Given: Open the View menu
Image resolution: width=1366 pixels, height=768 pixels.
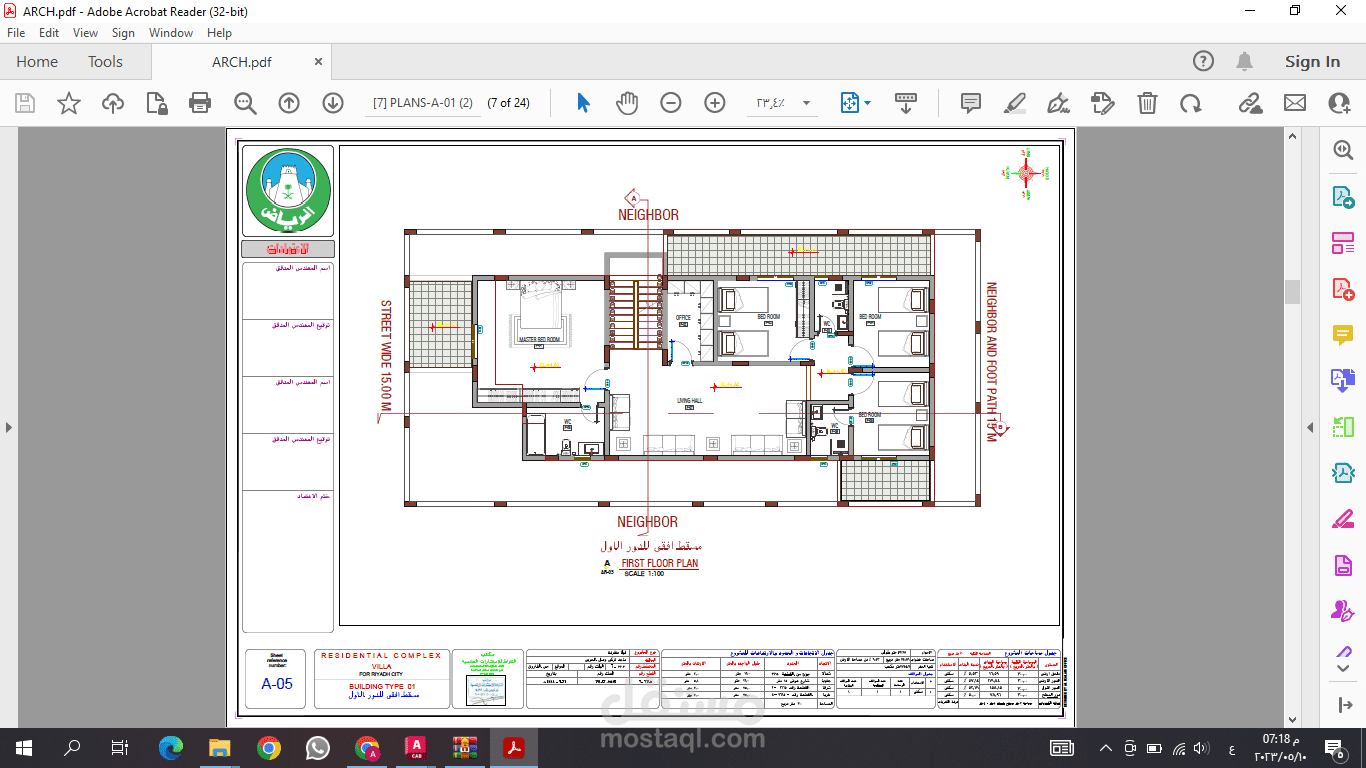Looking at the screenshot, I should [85, 33].
